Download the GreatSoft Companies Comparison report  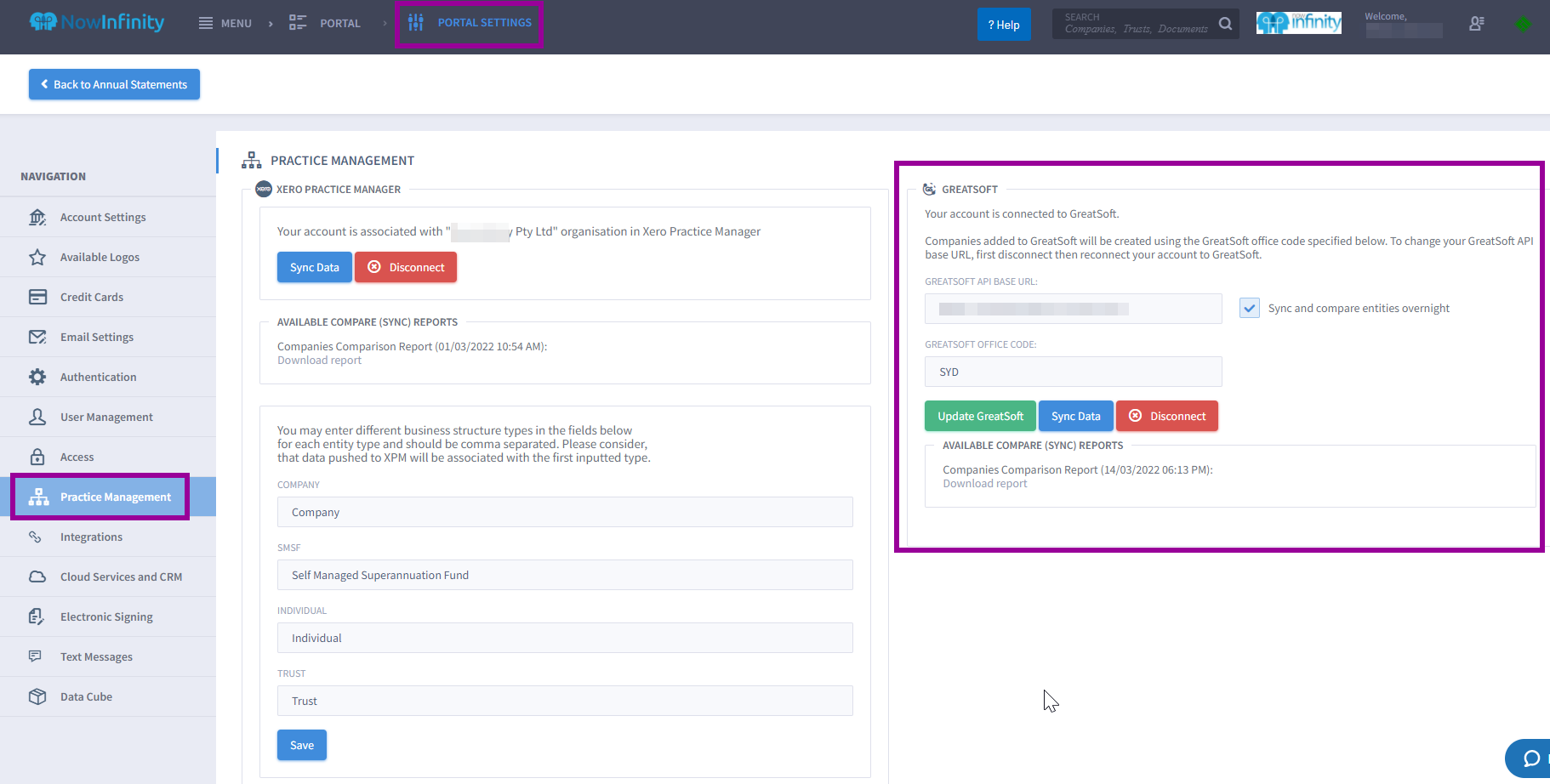coord(984,484)
